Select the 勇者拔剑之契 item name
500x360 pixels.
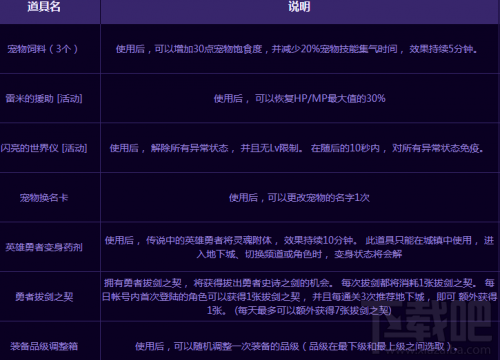tap(44, 296)
